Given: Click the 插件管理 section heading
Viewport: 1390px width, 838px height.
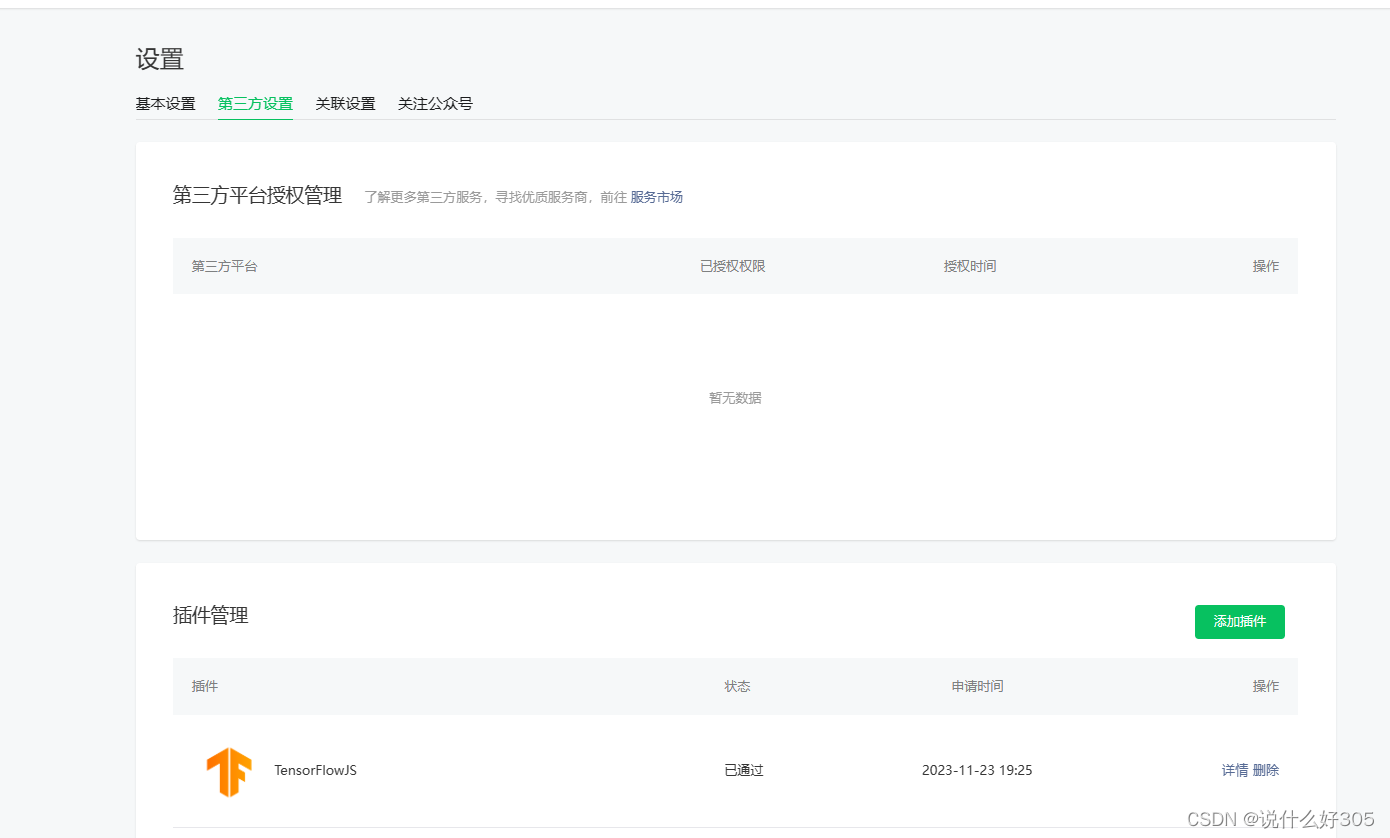Looking at the screenshot, I should [x=210, y=615].
